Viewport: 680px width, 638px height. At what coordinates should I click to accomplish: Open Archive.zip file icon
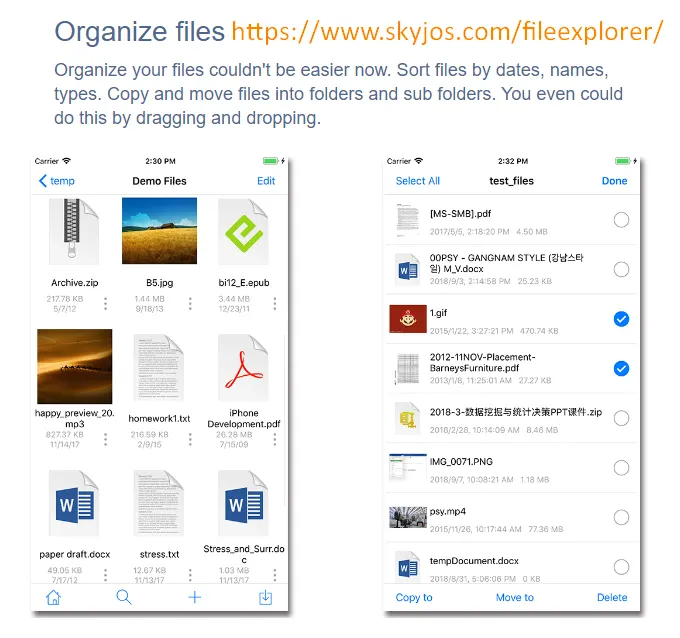[x=74, y=231]
